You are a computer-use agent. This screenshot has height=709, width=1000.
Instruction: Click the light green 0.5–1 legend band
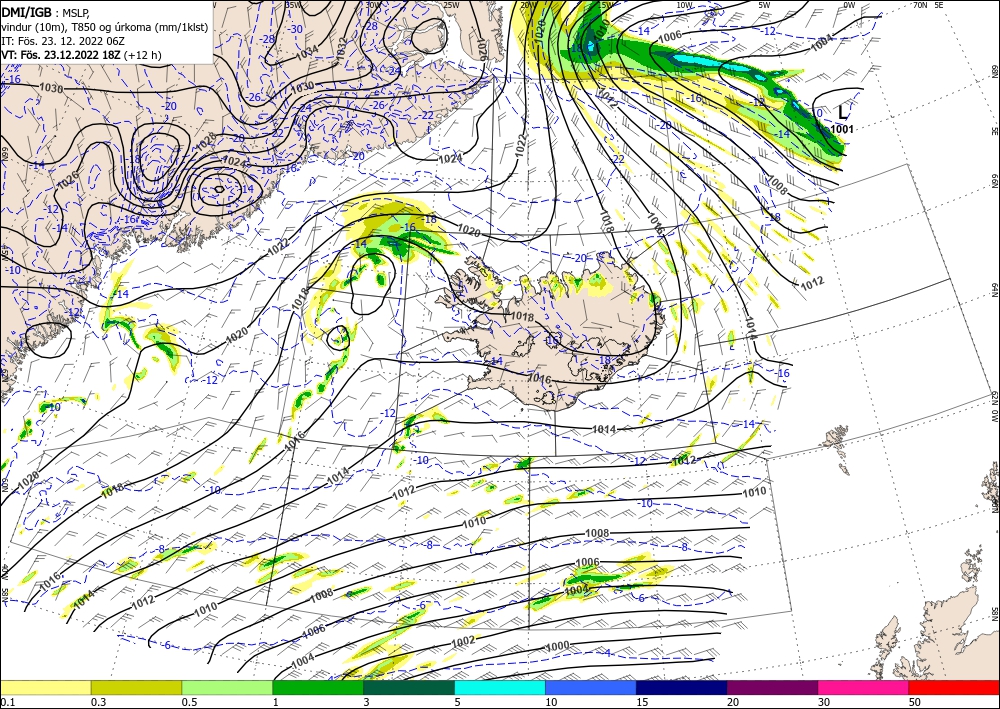[x=227, y=687]
